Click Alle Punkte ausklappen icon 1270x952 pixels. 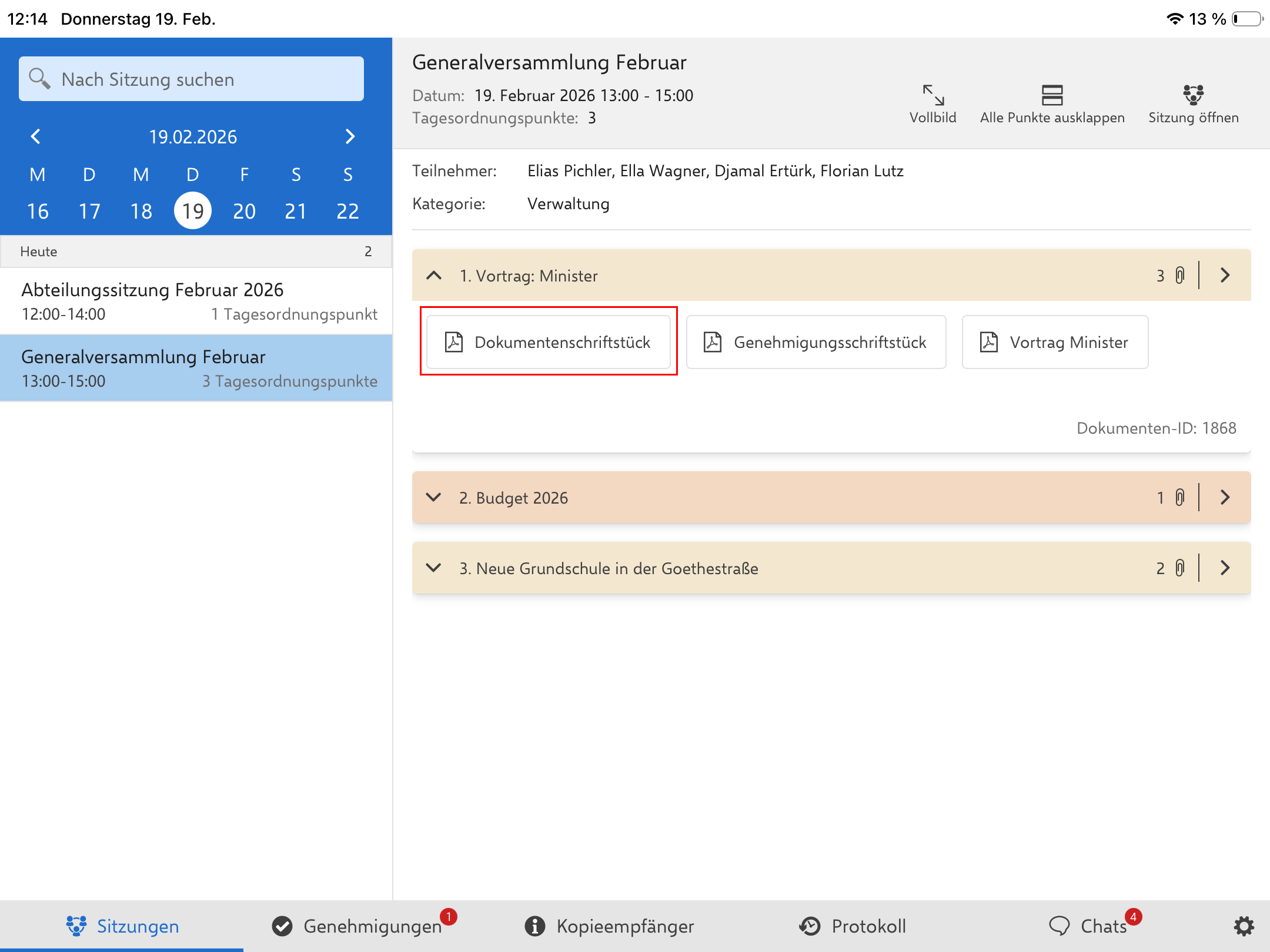point(1052,95)
